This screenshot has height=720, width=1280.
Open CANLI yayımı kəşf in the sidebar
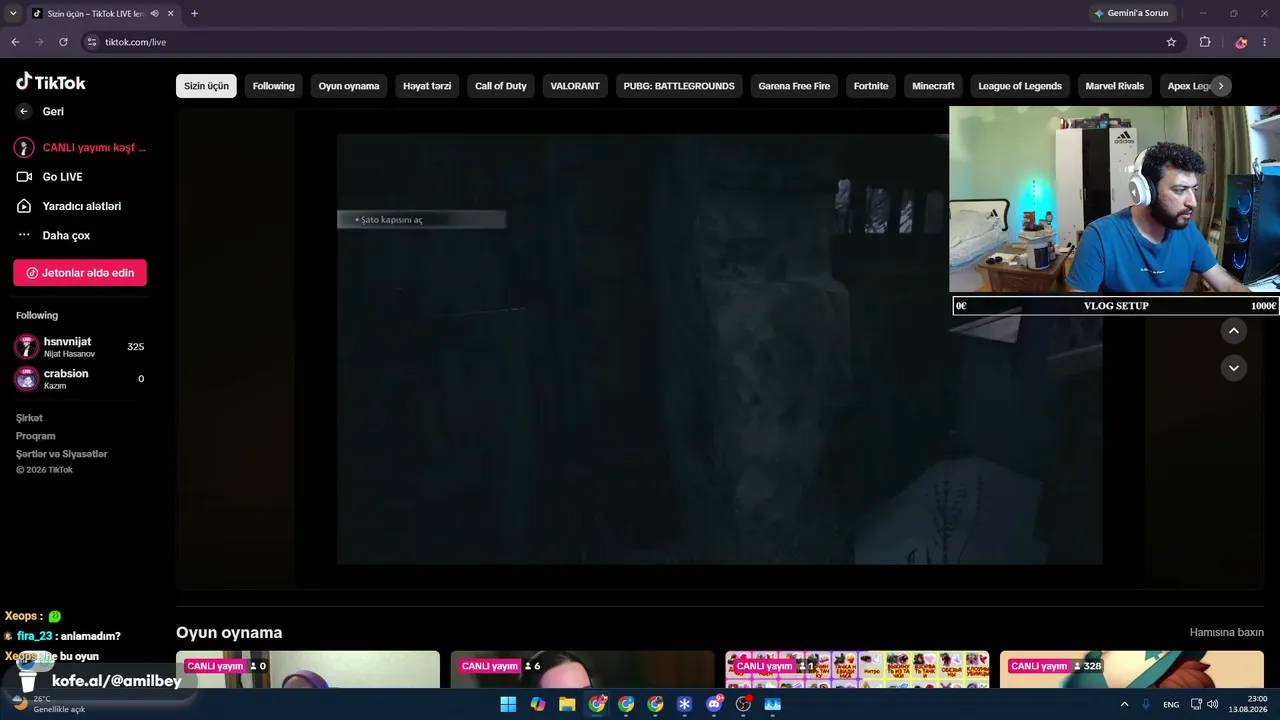80,147
